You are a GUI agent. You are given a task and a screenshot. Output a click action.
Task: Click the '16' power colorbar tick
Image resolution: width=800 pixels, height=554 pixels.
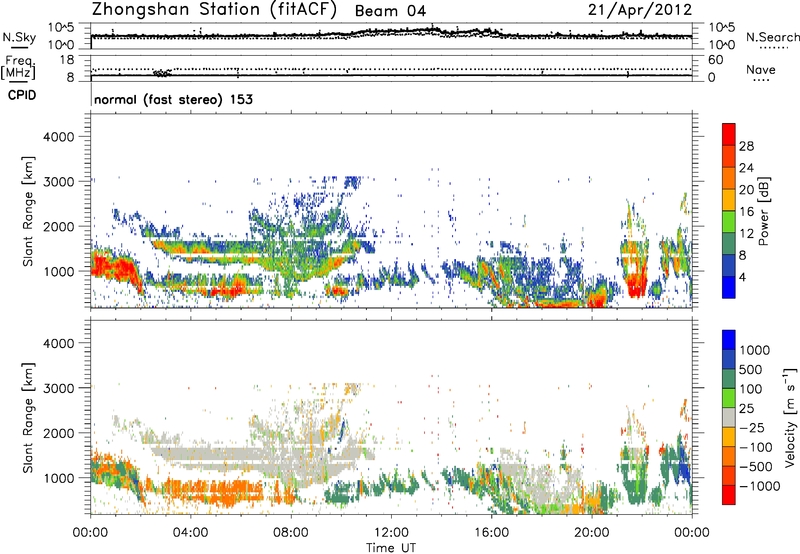point(746,212)
